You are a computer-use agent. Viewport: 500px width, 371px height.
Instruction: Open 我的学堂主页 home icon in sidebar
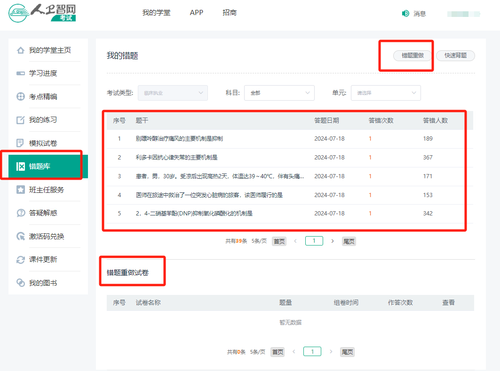point(21,50)
